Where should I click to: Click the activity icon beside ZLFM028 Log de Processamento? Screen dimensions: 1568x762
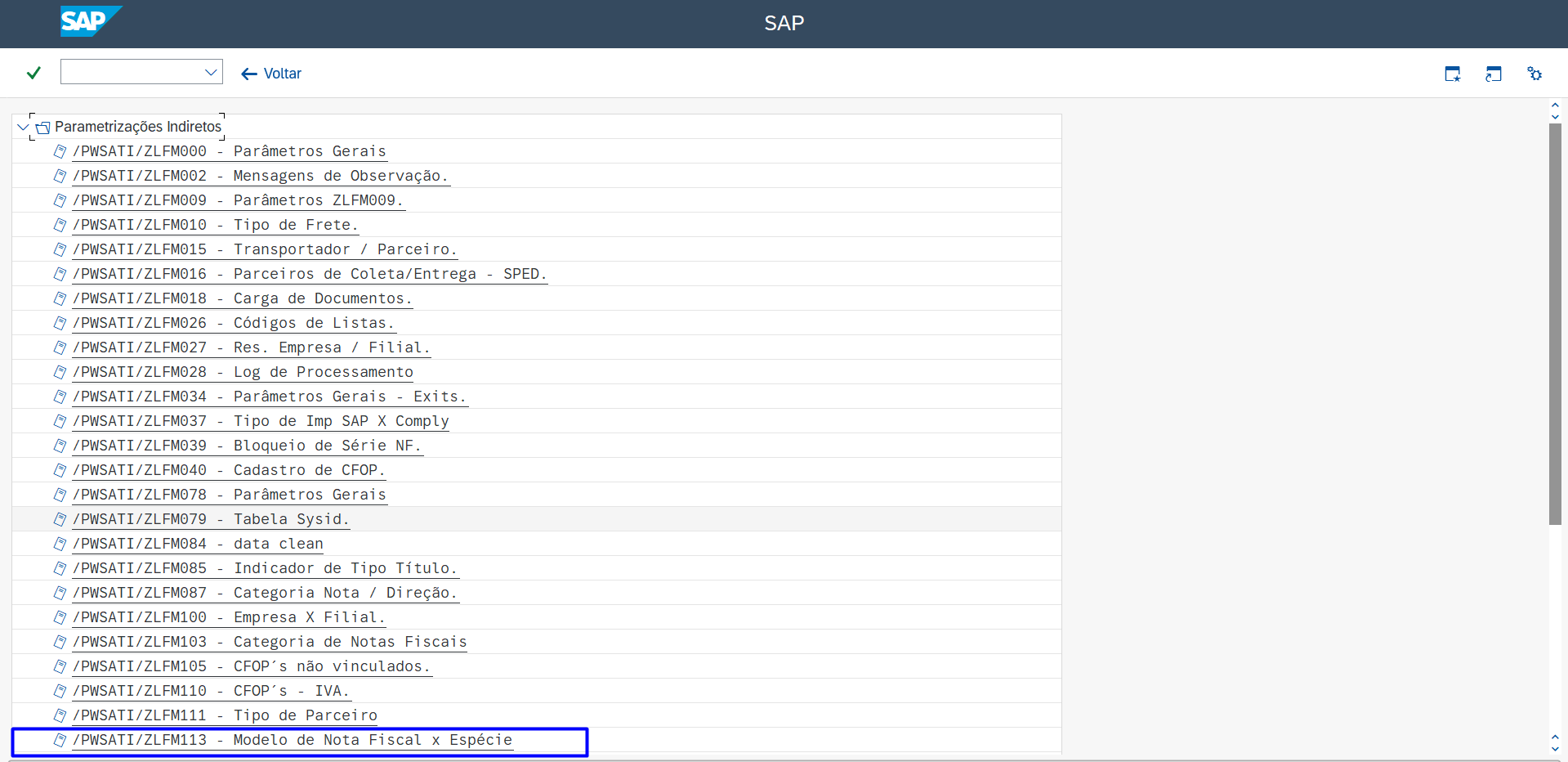tap(60, 372)
